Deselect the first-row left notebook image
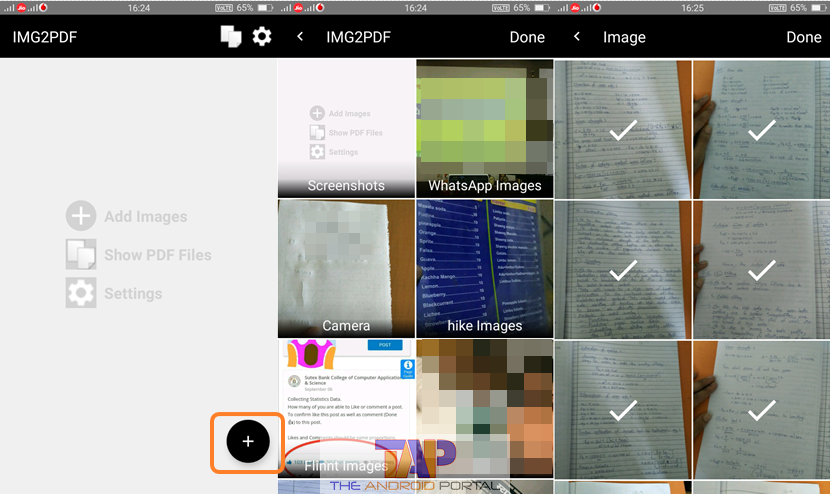This screenshot has width=830, height=494. coord(623,130)
